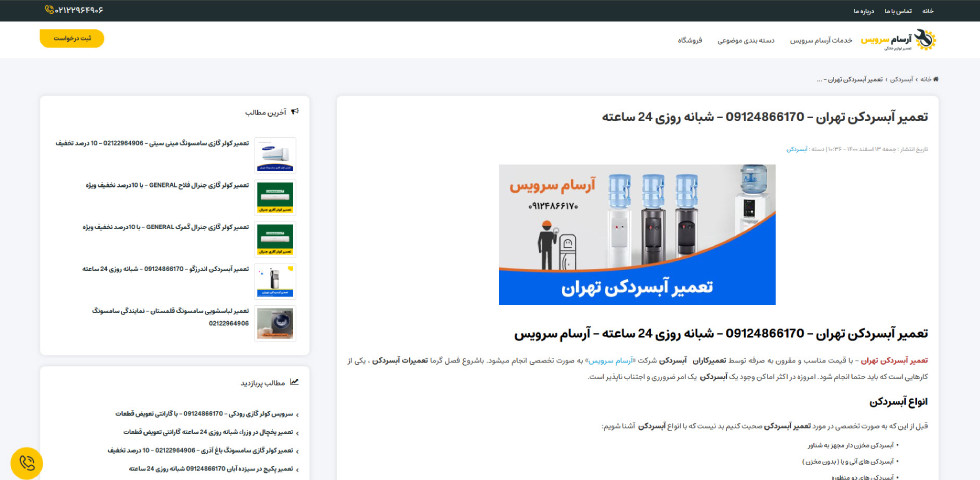This screenshot has width=980, height=480.
Task: Click the phone icon beside 02122964906
Action: coord(49,10)
